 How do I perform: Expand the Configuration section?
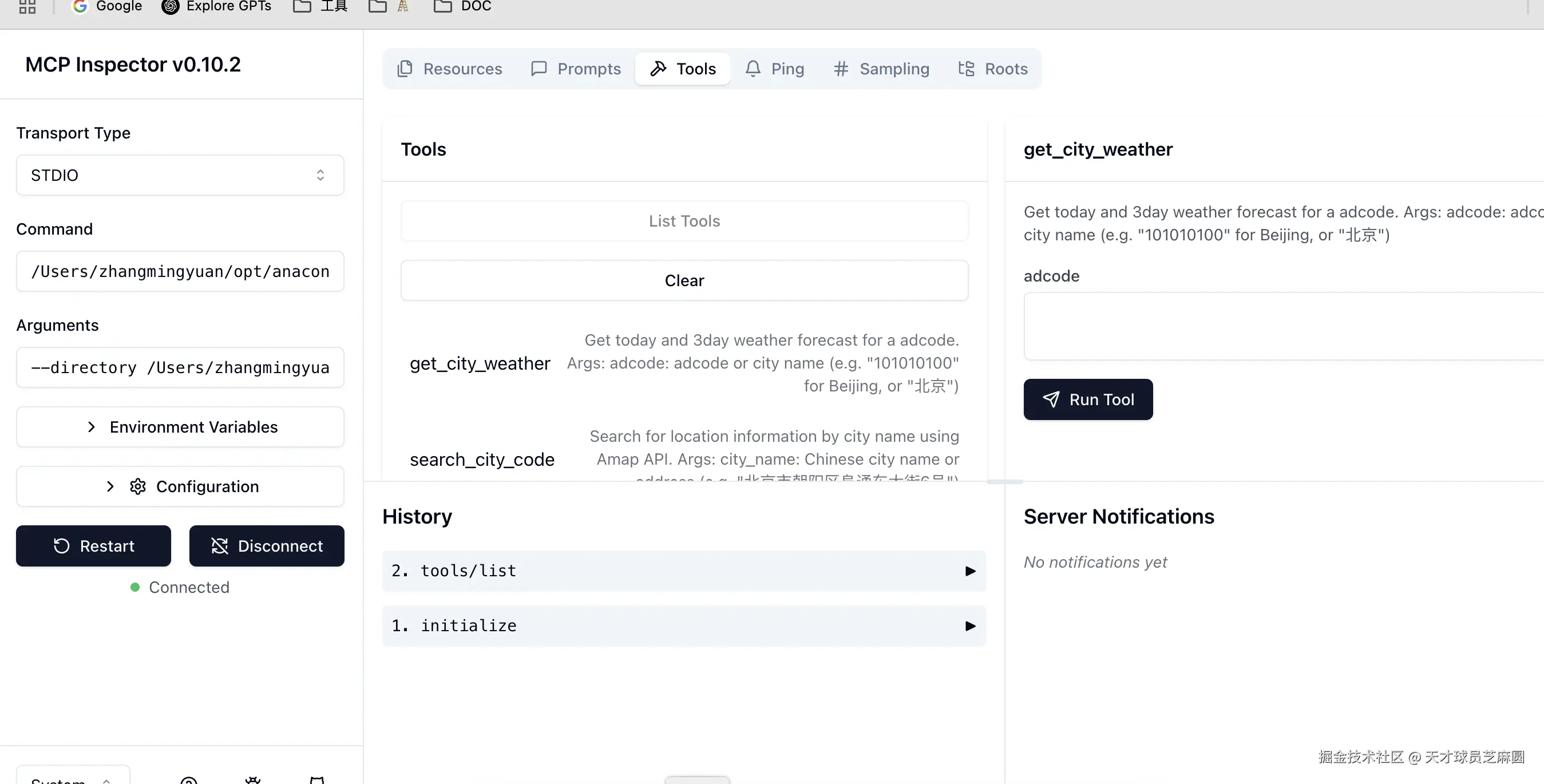[180, 486]
